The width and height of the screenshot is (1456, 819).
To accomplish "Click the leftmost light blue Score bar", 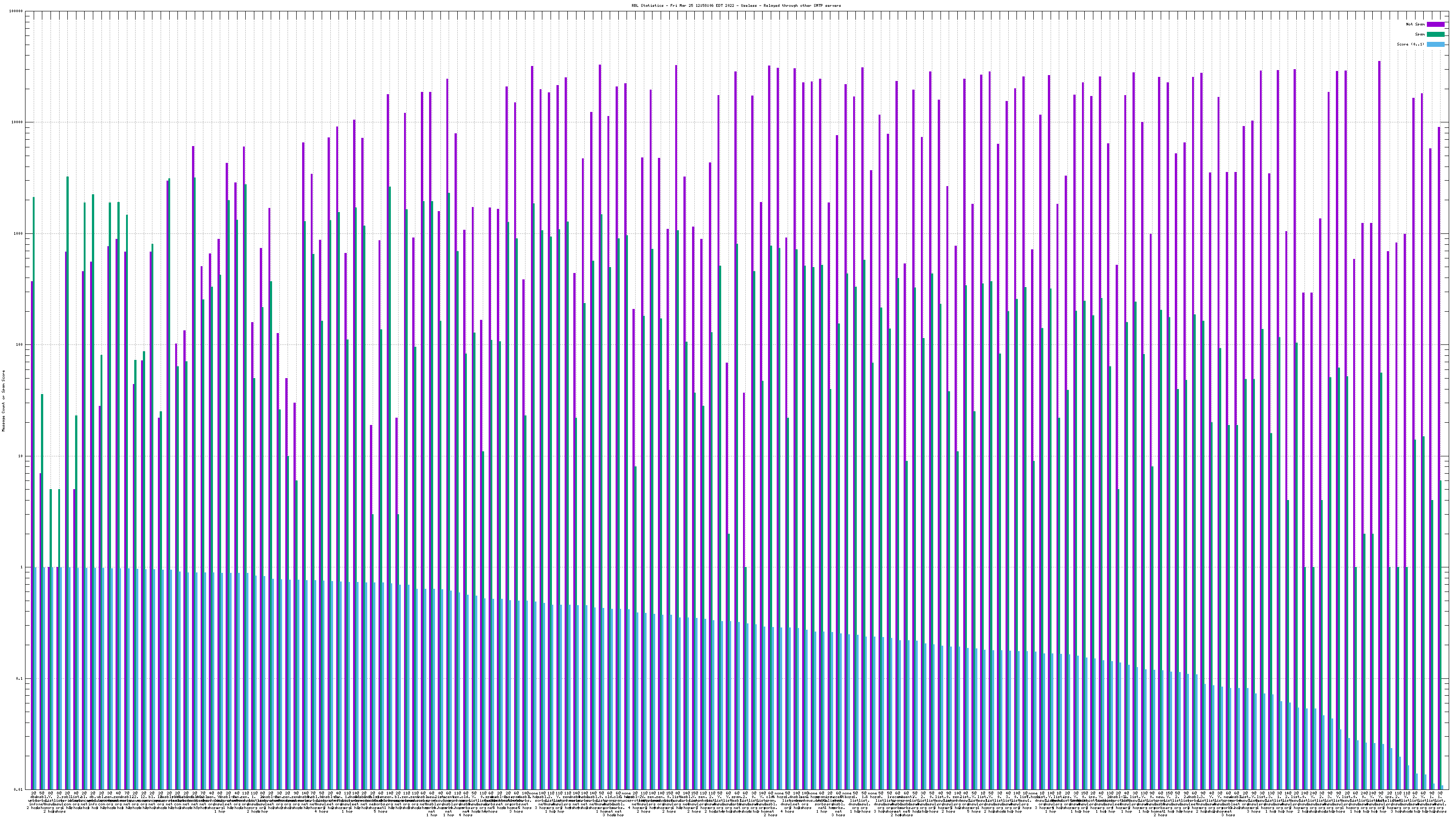I will (35, 678).
